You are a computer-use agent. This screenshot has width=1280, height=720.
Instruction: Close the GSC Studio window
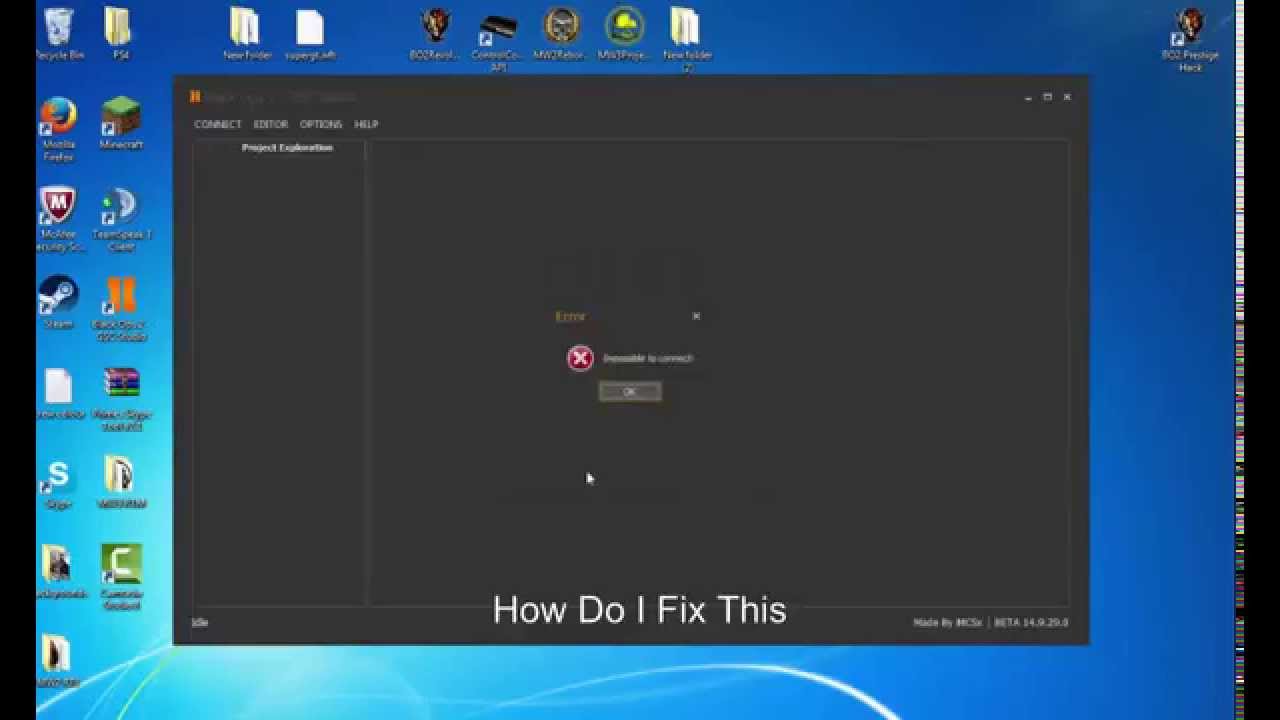pos(1066,97)
